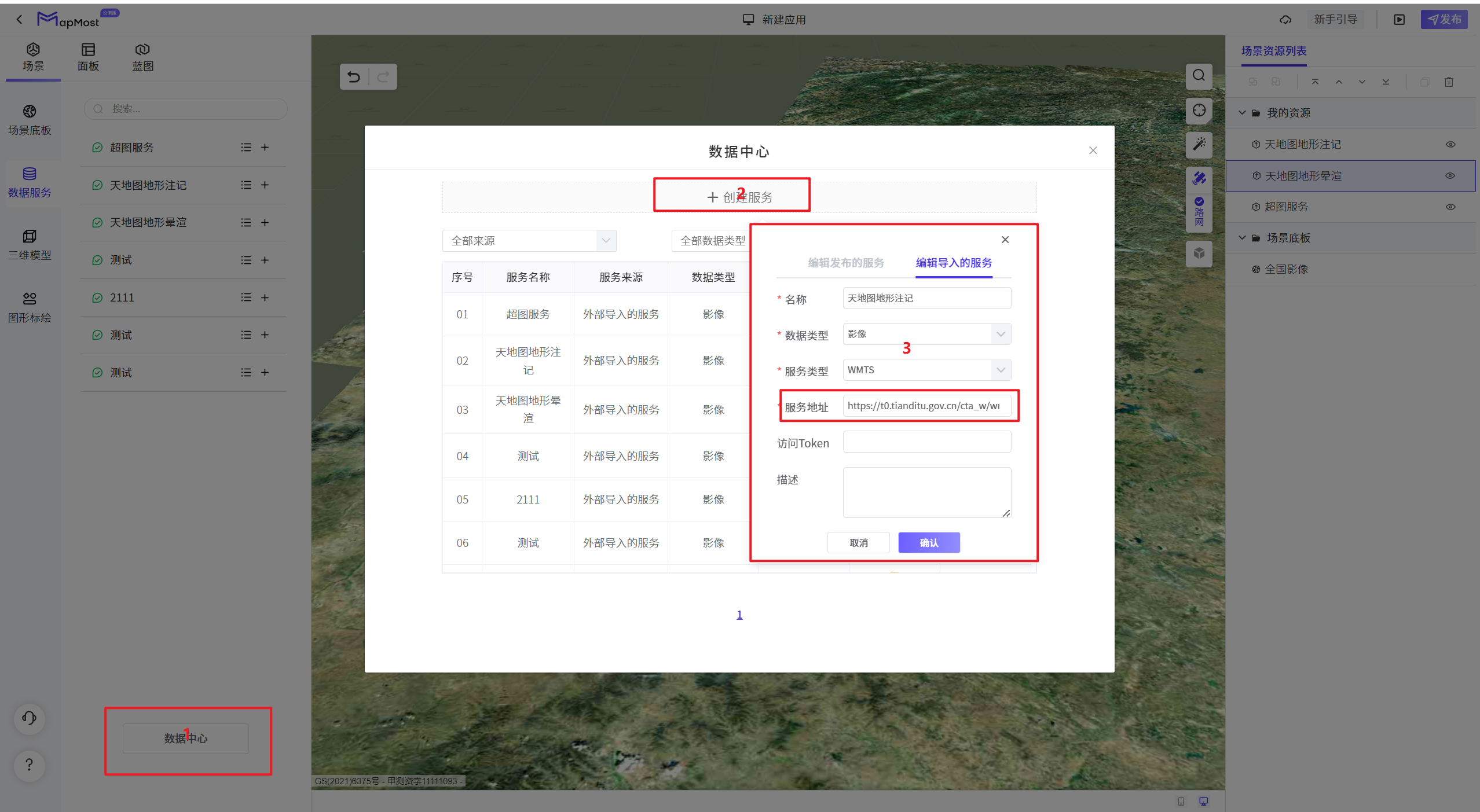Screen dimensions: 1480x812
Task: Collapse the 场景底板 folder in resource list
Action: coord(1242,238)
